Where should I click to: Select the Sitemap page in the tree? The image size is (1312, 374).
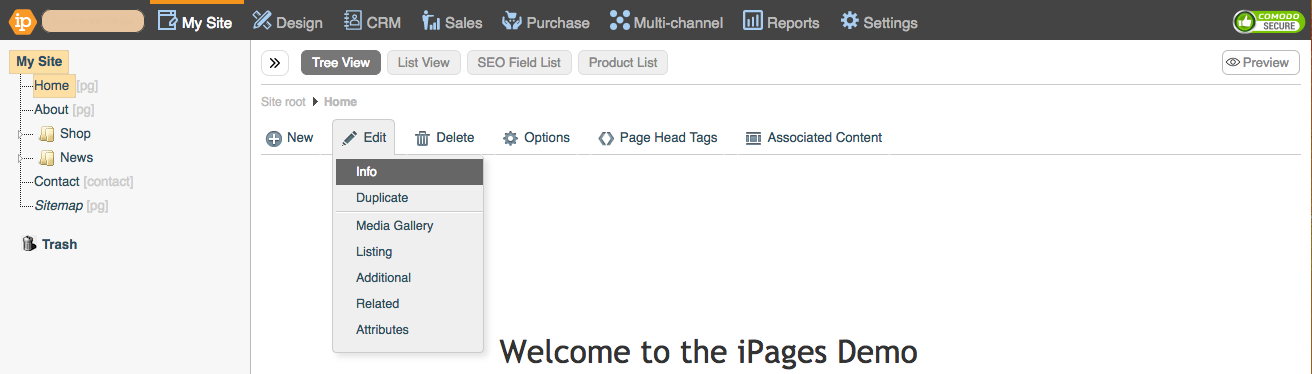(58, 205)
